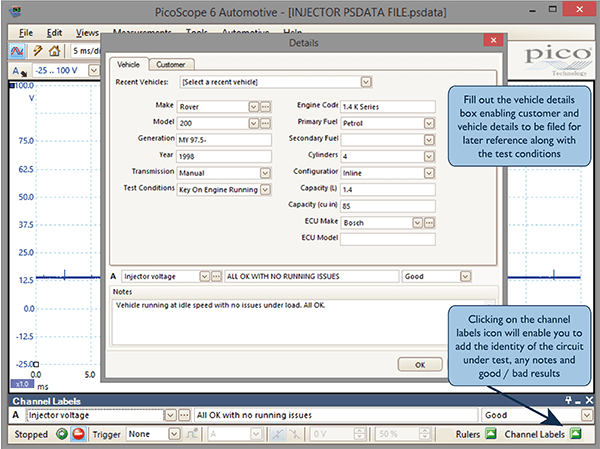Open the Secondary Fuel dropdown
The image size is (600, 449).
click(429, 140)
